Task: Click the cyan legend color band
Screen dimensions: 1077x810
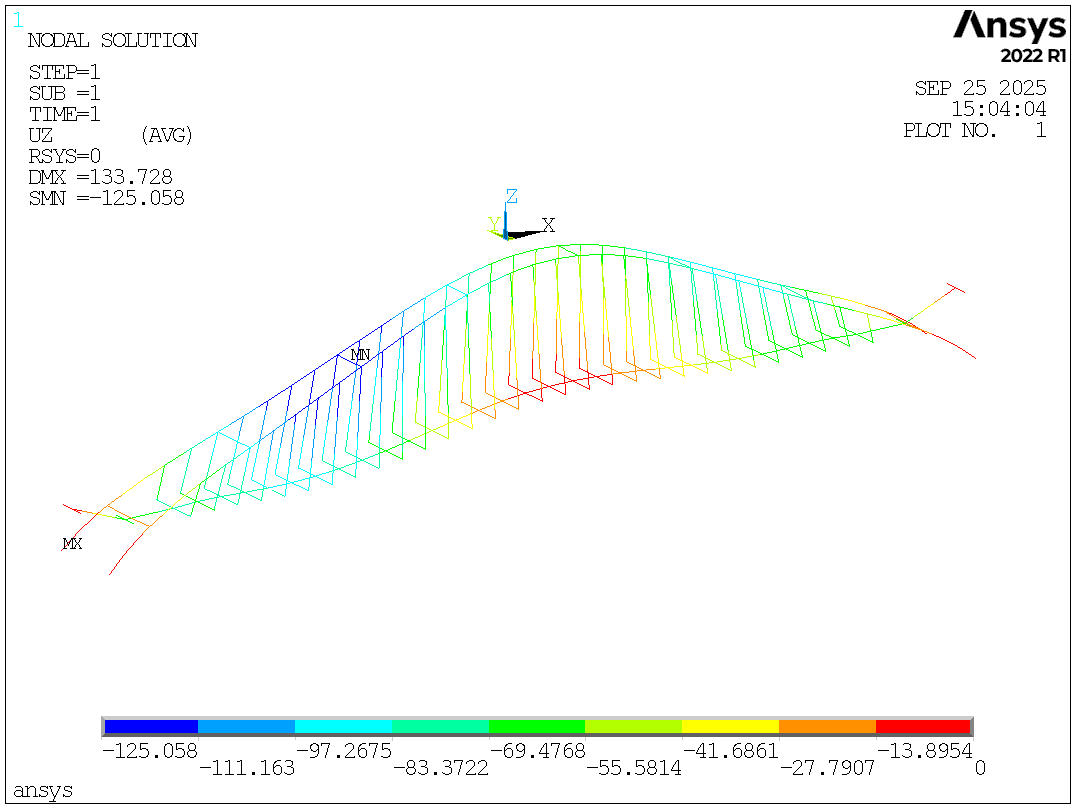Action: [343, 726]
